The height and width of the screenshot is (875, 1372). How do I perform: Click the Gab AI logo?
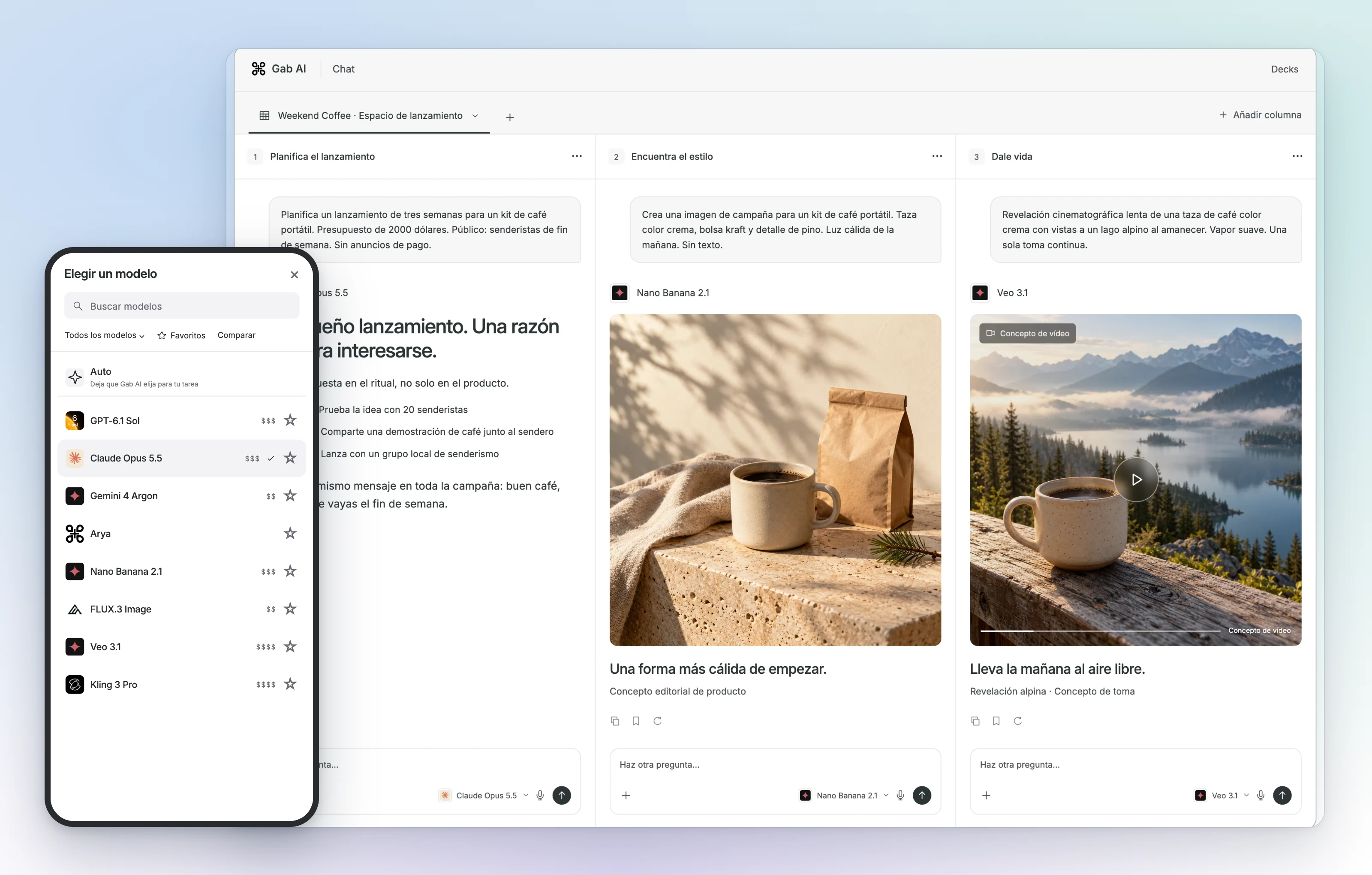(279, 68)
